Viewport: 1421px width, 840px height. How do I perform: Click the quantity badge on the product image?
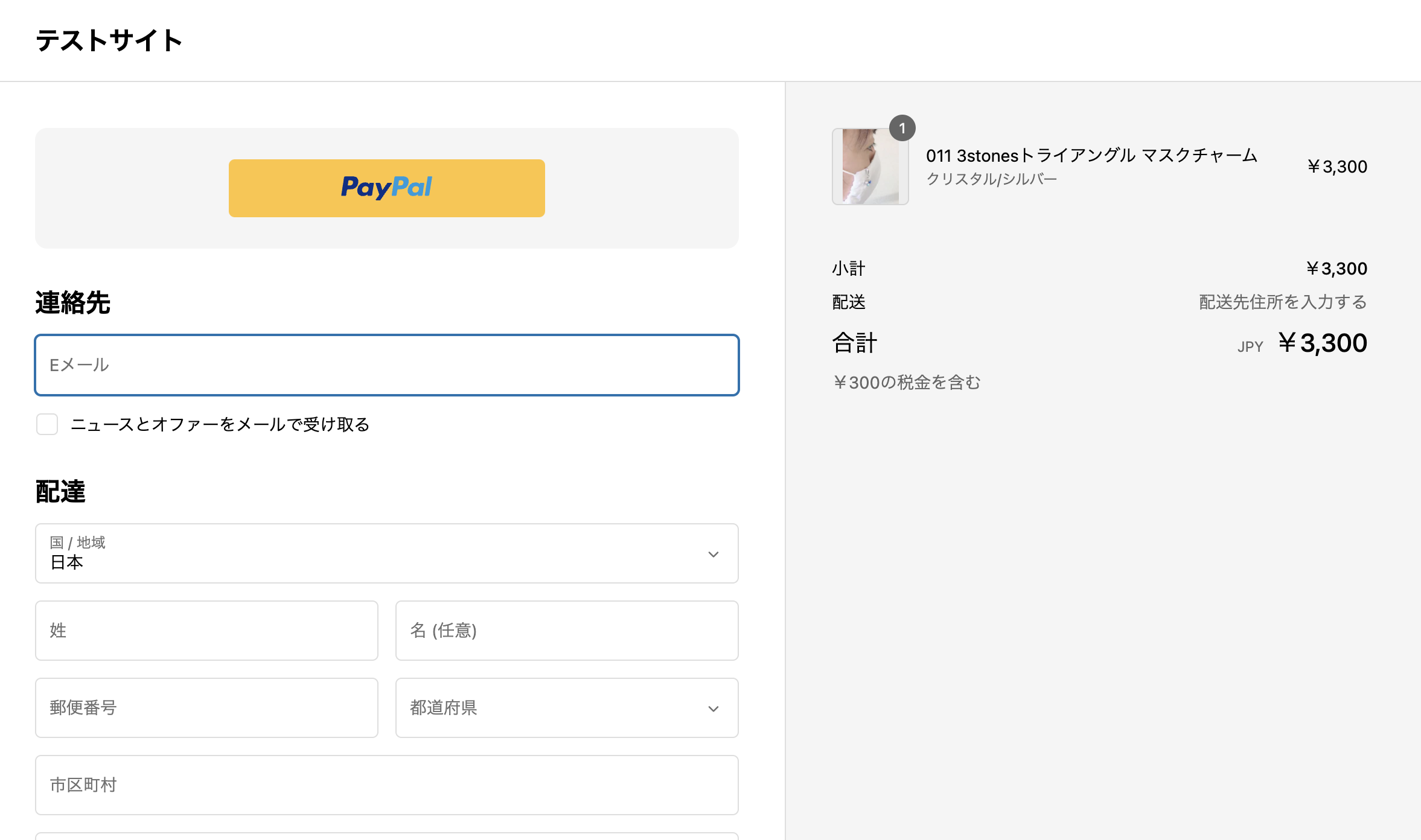click(x=903, y=128)
